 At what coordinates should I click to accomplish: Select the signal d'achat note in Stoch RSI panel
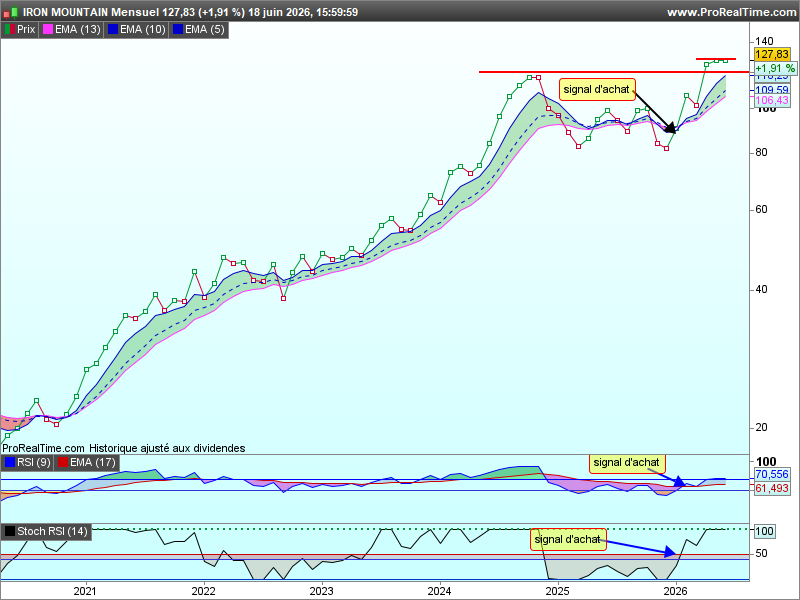[568, 539]
